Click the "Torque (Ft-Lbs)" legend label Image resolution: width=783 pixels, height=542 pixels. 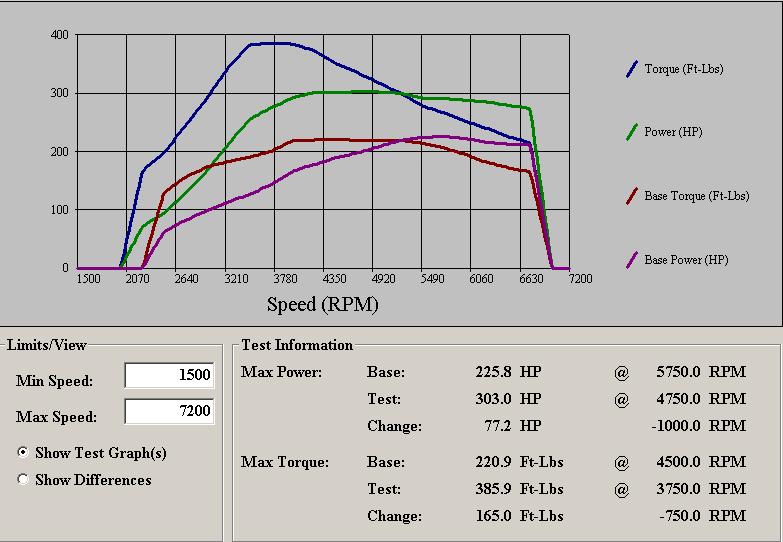683,69
